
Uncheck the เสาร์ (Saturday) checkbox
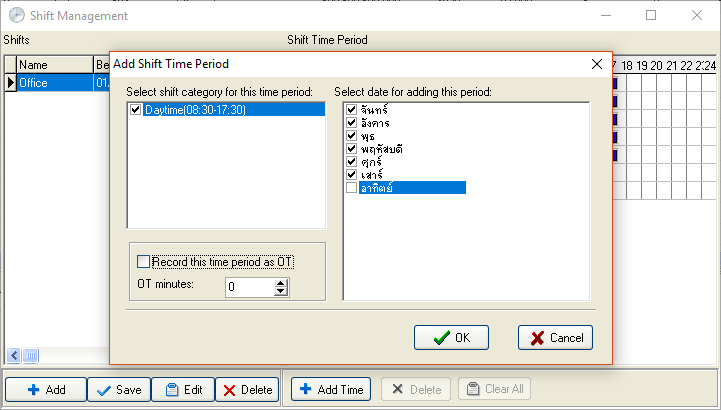[351, 175]
